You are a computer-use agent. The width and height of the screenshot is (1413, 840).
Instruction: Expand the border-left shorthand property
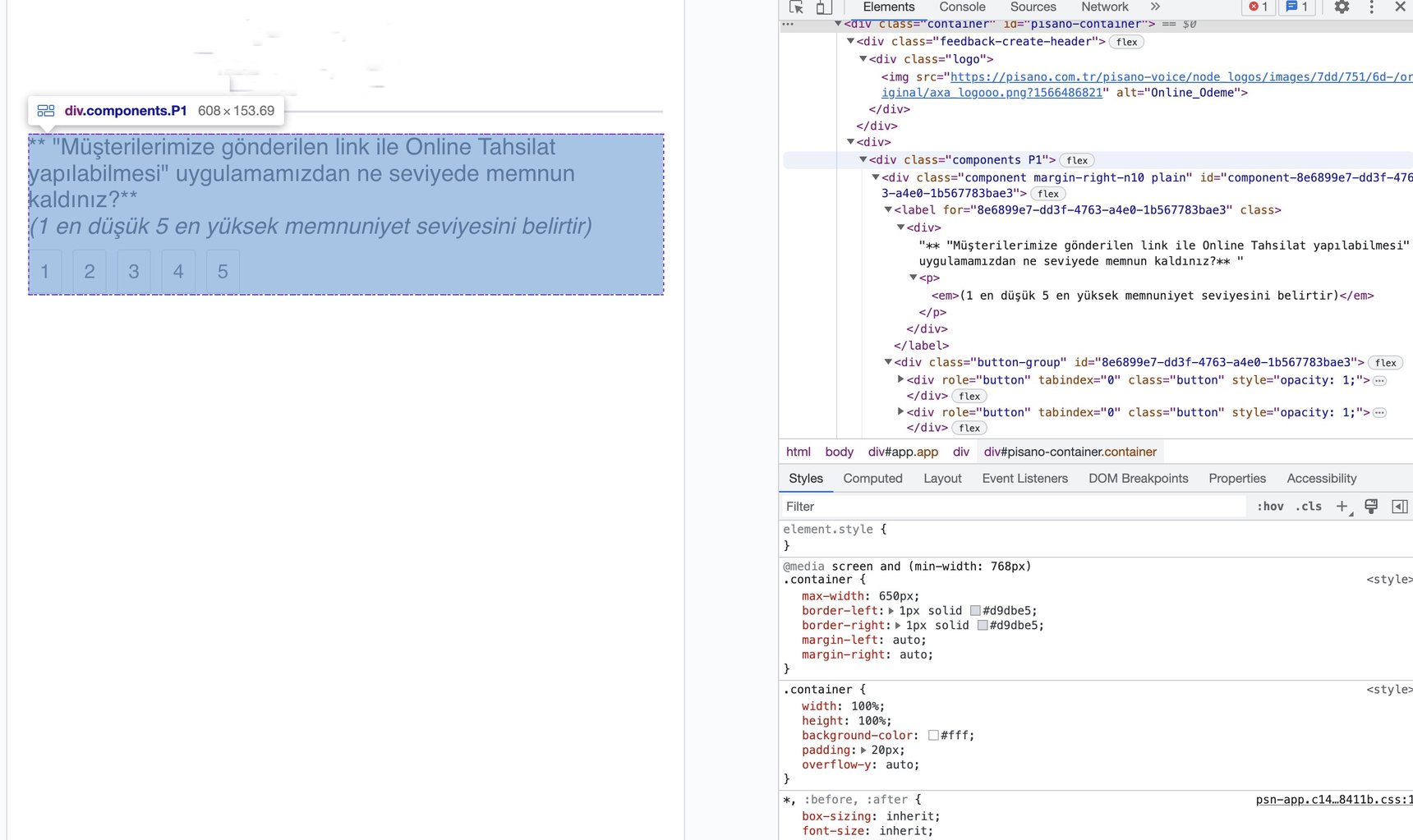pyautogui.click(x=891, y=611)
